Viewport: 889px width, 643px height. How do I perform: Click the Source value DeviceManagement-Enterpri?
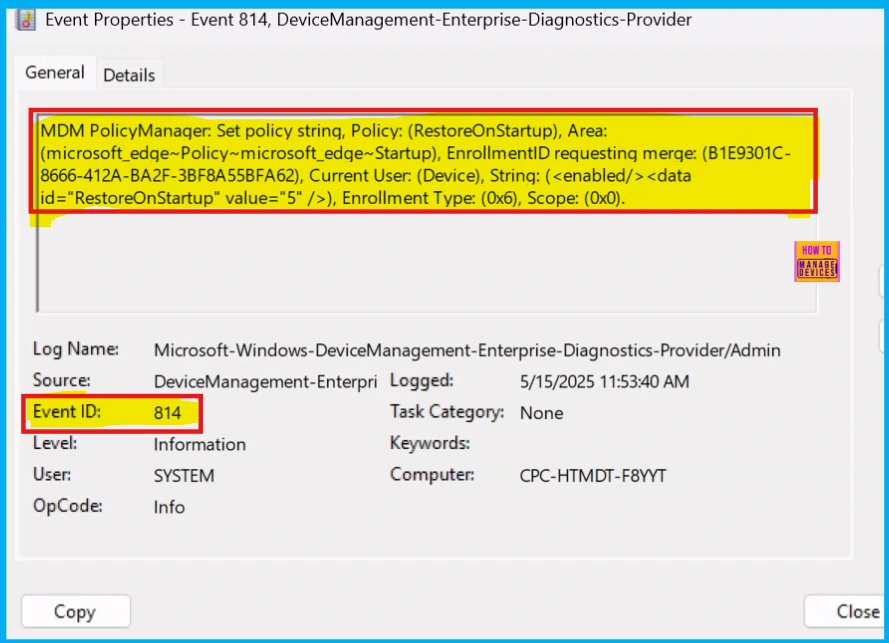click(265, 382)
